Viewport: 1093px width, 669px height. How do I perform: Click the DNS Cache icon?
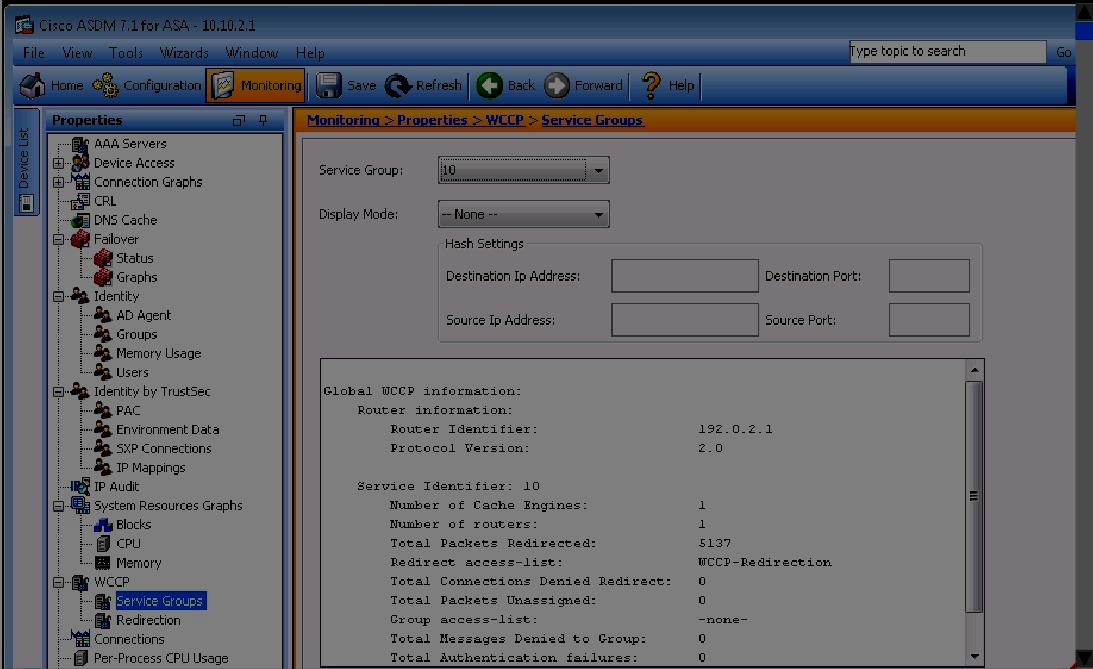coord(81,220)
